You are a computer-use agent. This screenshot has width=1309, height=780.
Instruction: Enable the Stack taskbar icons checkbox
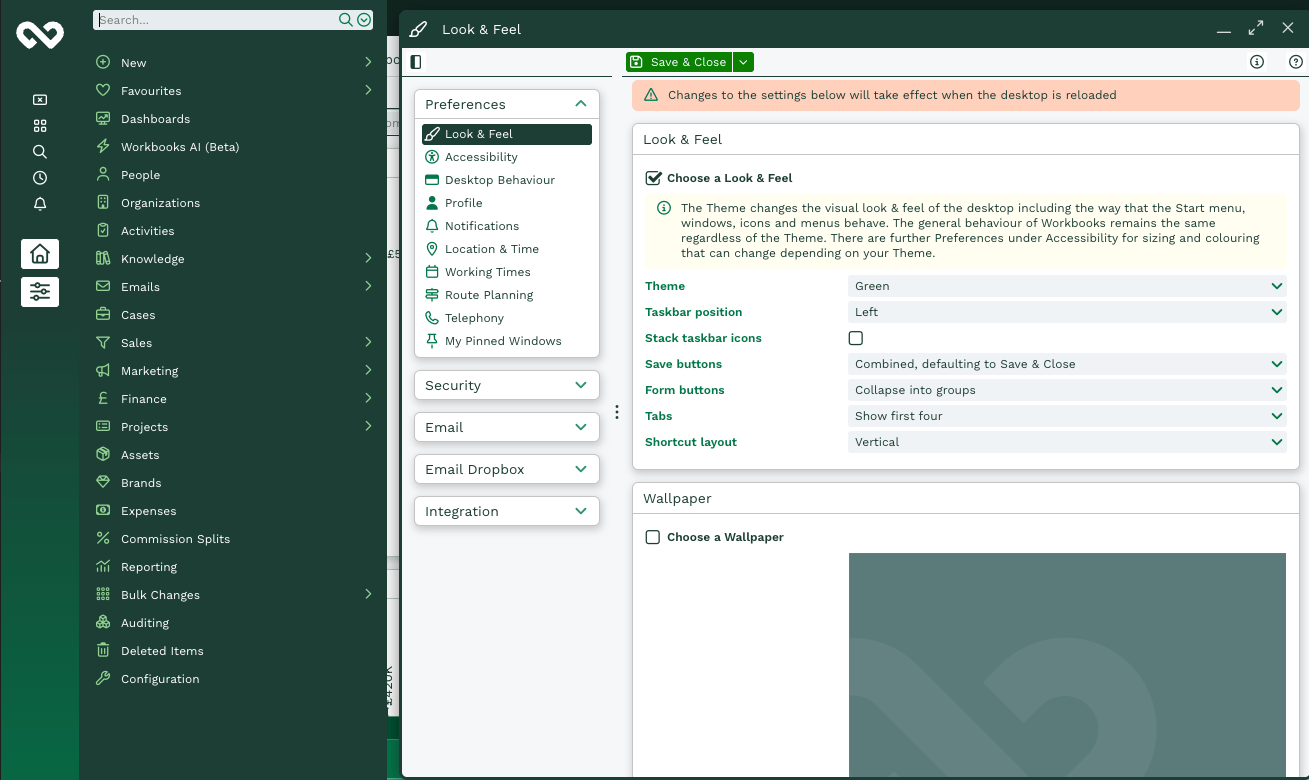point(855,338)
